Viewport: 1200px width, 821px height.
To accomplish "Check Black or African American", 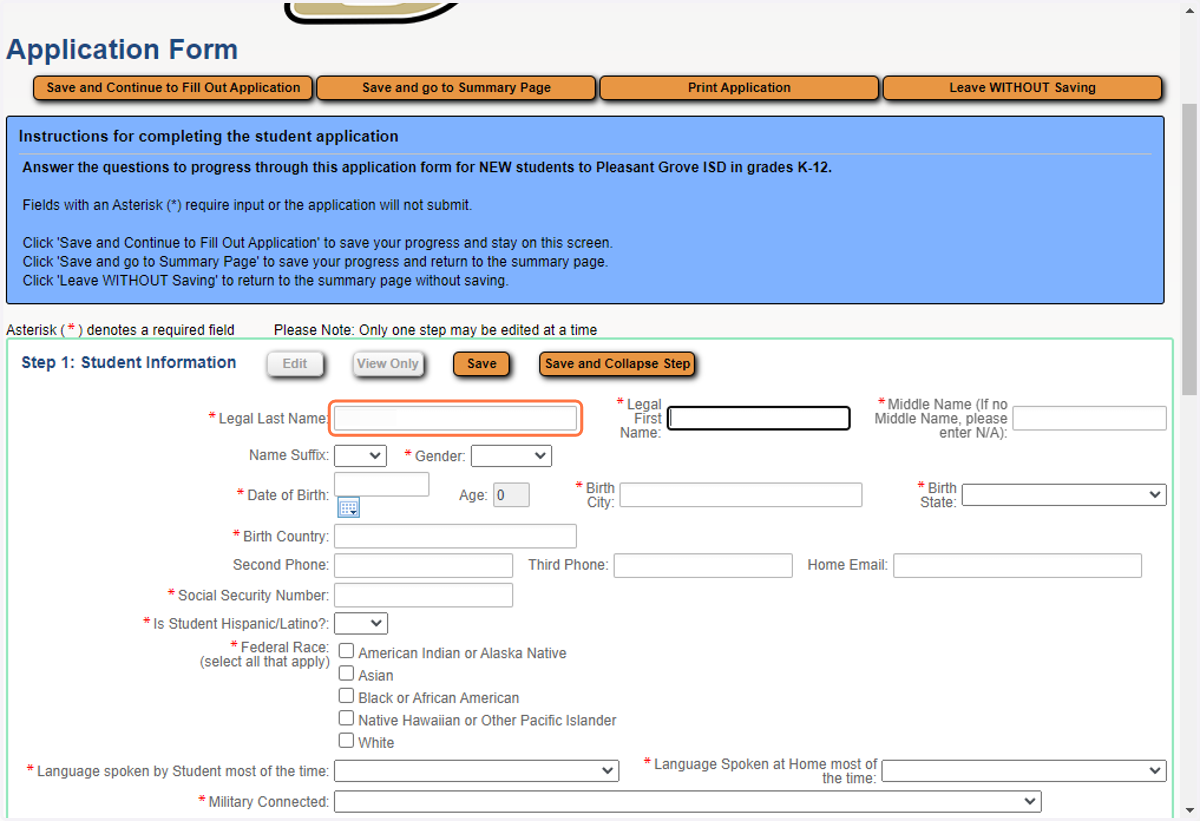I will coord(346,696).
